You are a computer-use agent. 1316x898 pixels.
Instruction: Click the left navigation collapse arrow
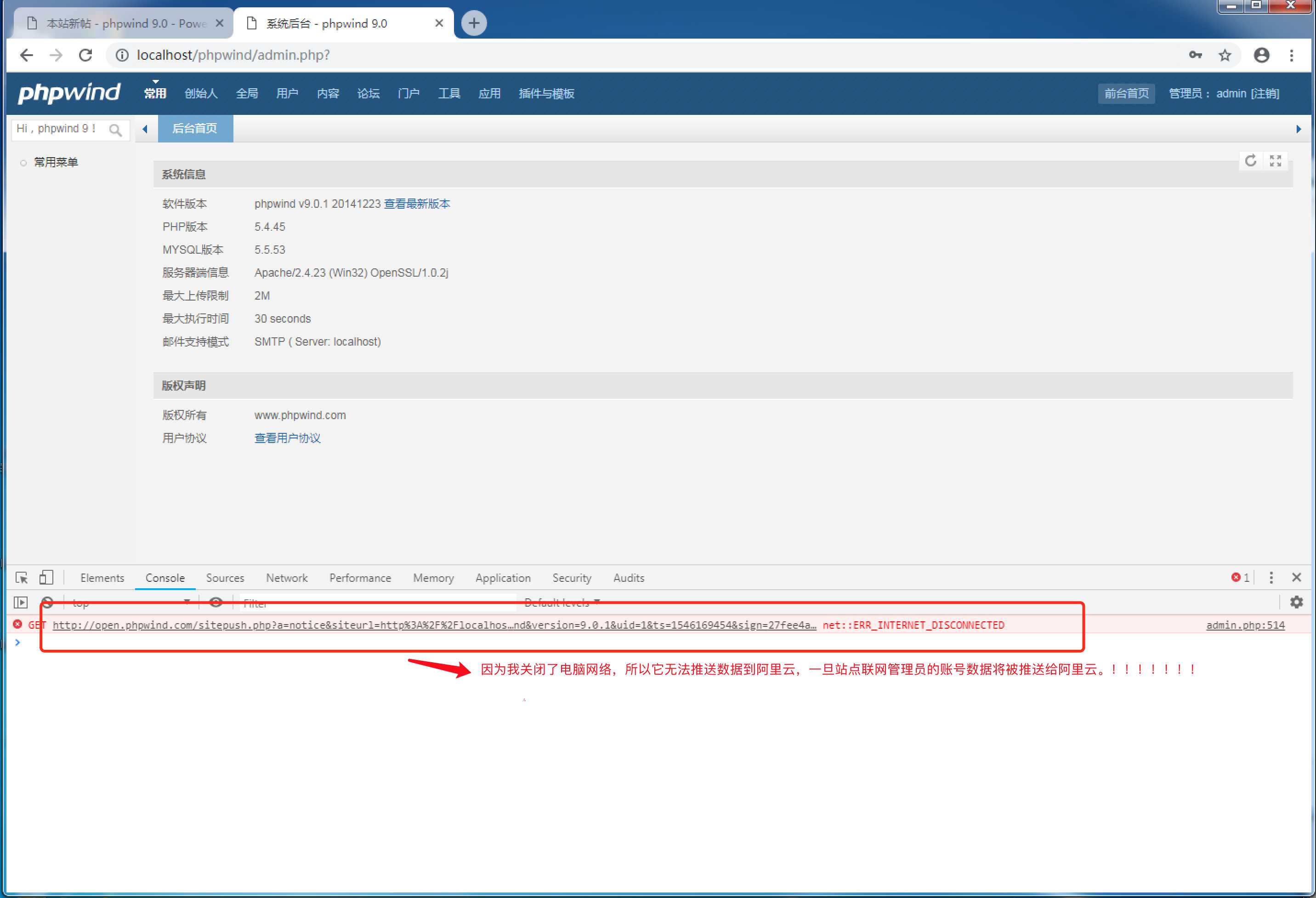(x=144, y=128)
